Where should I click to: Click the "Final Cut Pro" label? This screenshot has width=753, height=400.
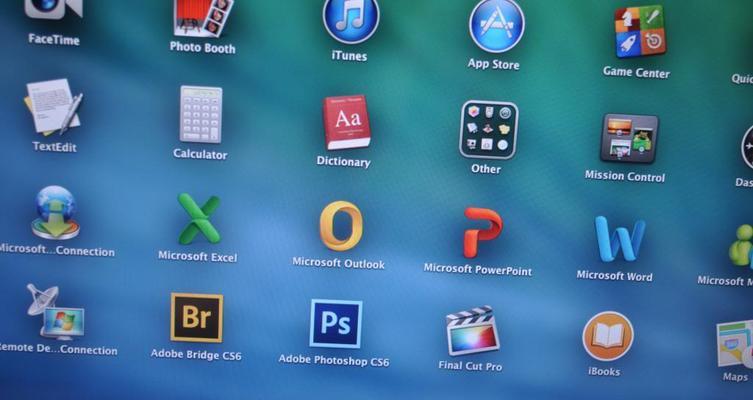(470, 366)
